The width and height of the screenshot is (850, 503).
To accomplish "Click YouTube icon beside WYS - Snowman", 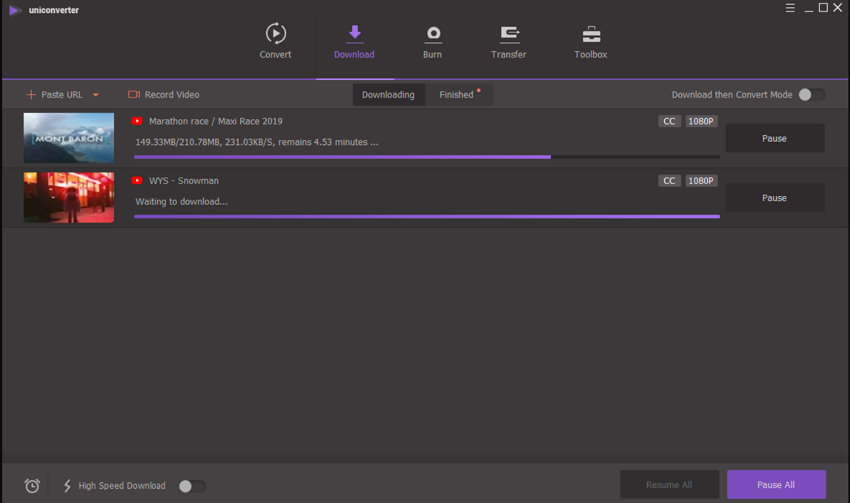I will pyautogui.click(x=137, y=180).
